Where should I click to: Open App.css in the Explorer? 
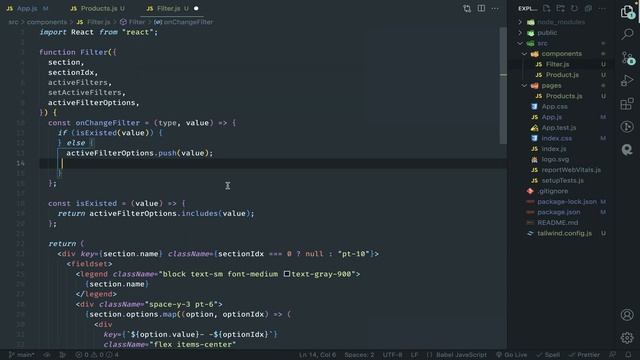[554, 107]
